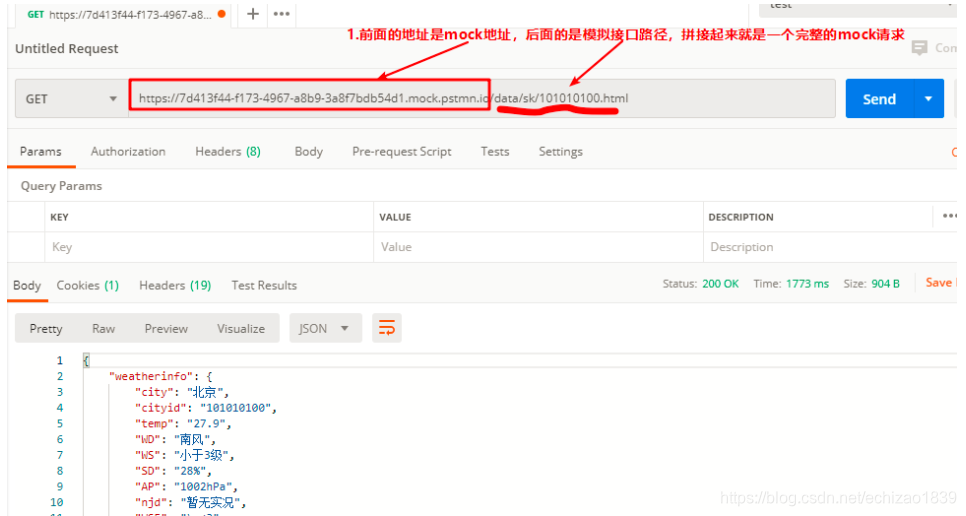Image resolution: width=966 pixels, height=516 pixels.
Task: Click the Key input field
Action: tap(209, 247)
